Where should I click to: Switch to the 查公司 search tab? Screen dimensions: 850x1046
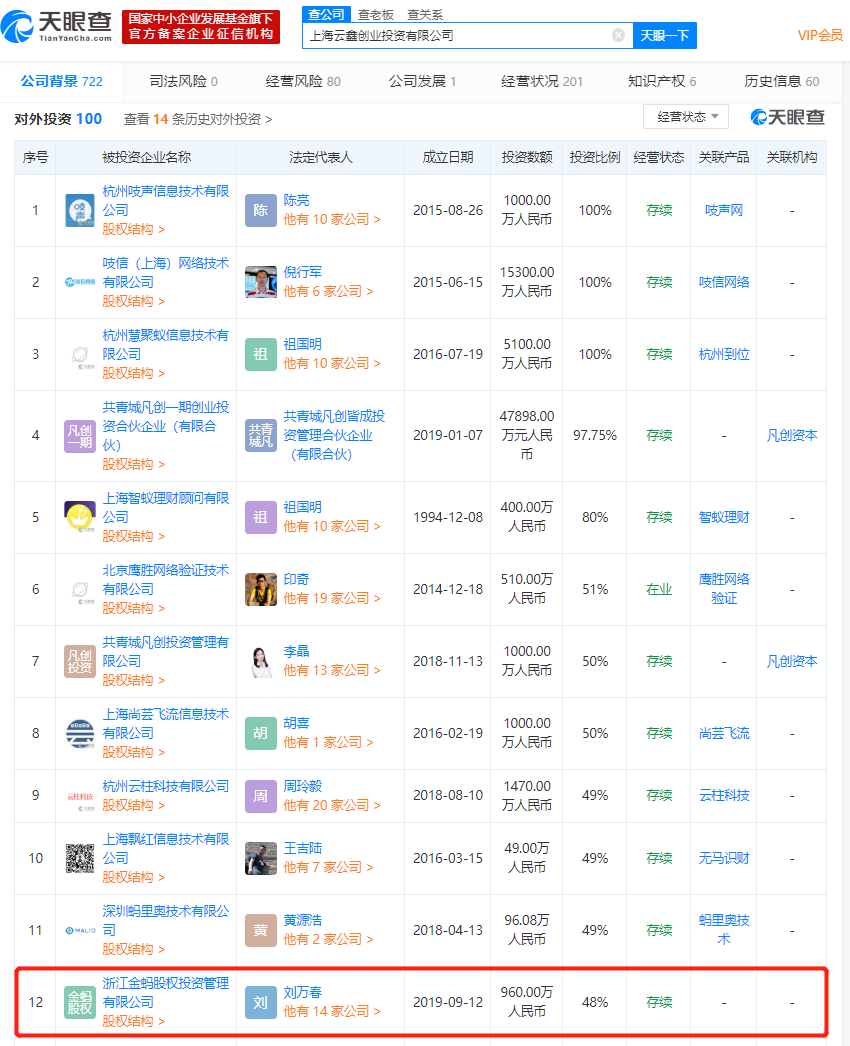point(326,14)
